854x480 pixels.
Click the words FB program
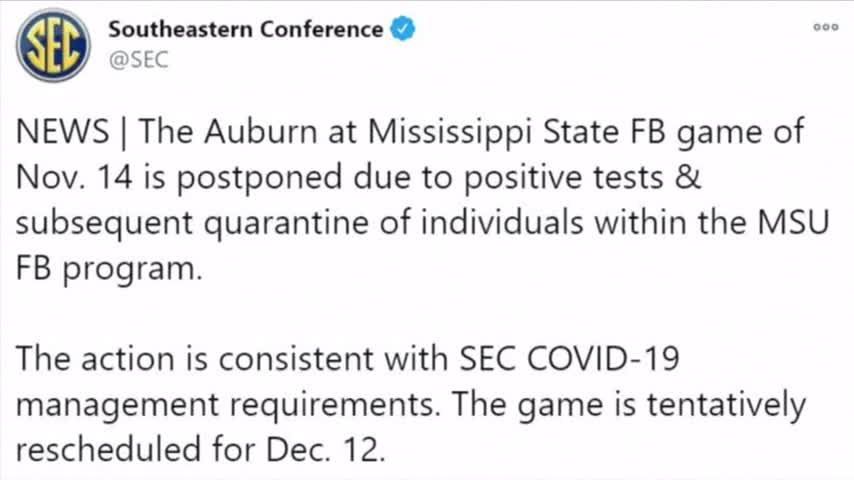point(109,270)
